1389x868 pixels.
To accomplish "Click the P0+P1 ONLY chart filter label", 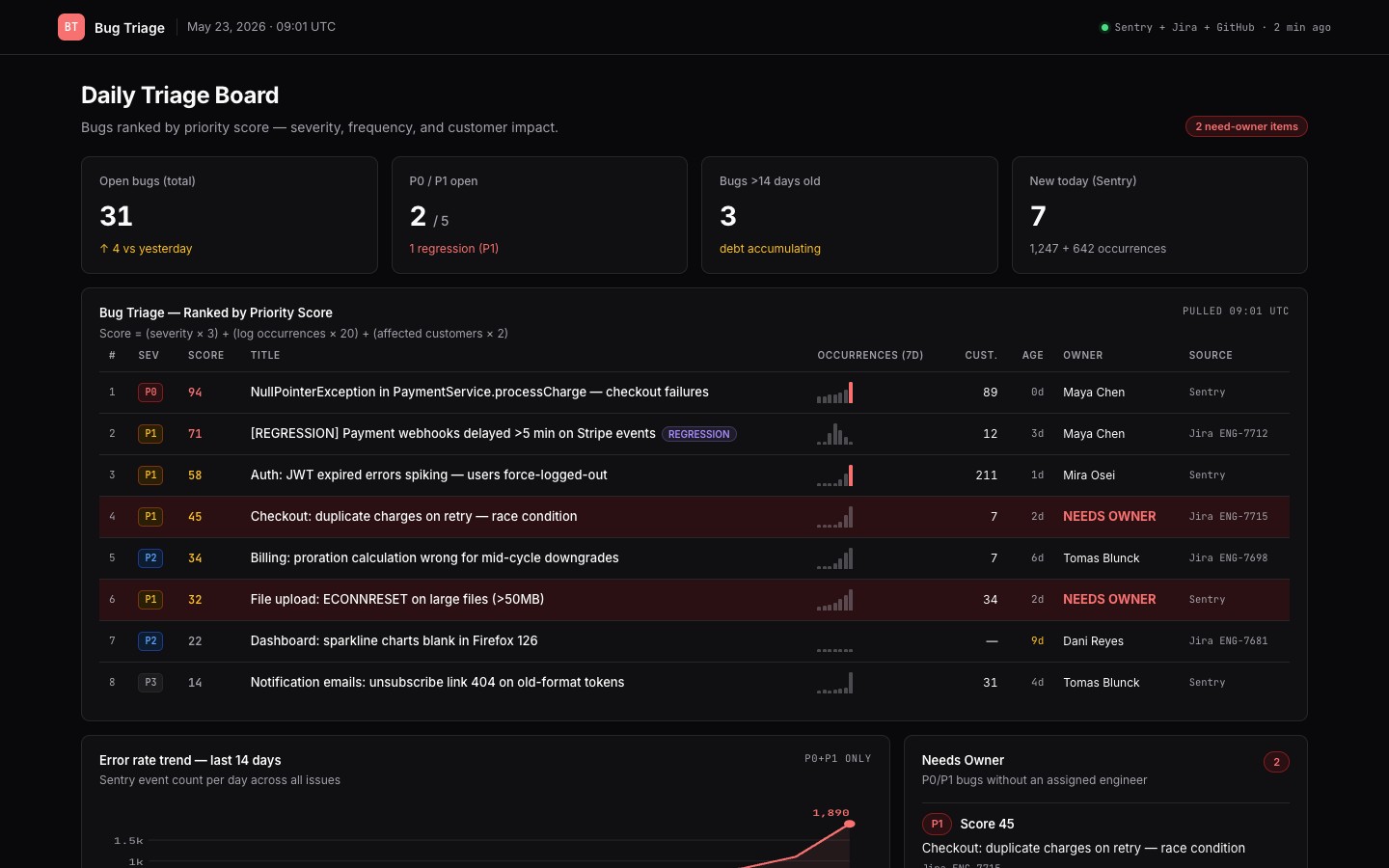I will coord(838,759).
